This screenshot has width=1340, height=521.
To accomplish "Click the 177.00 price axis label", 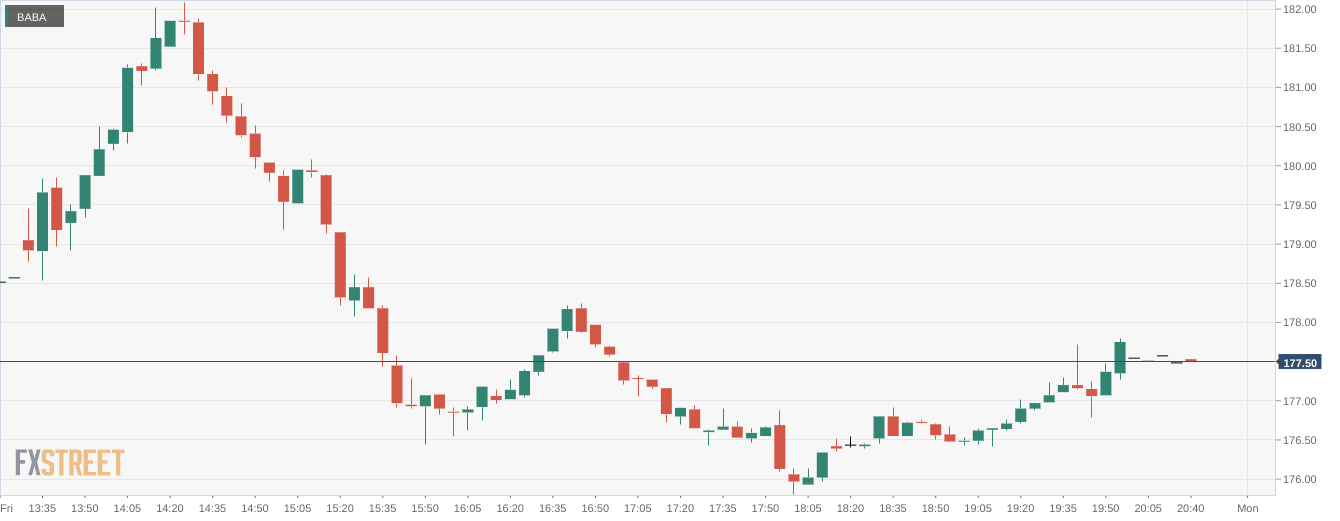I will point(1299,401).
